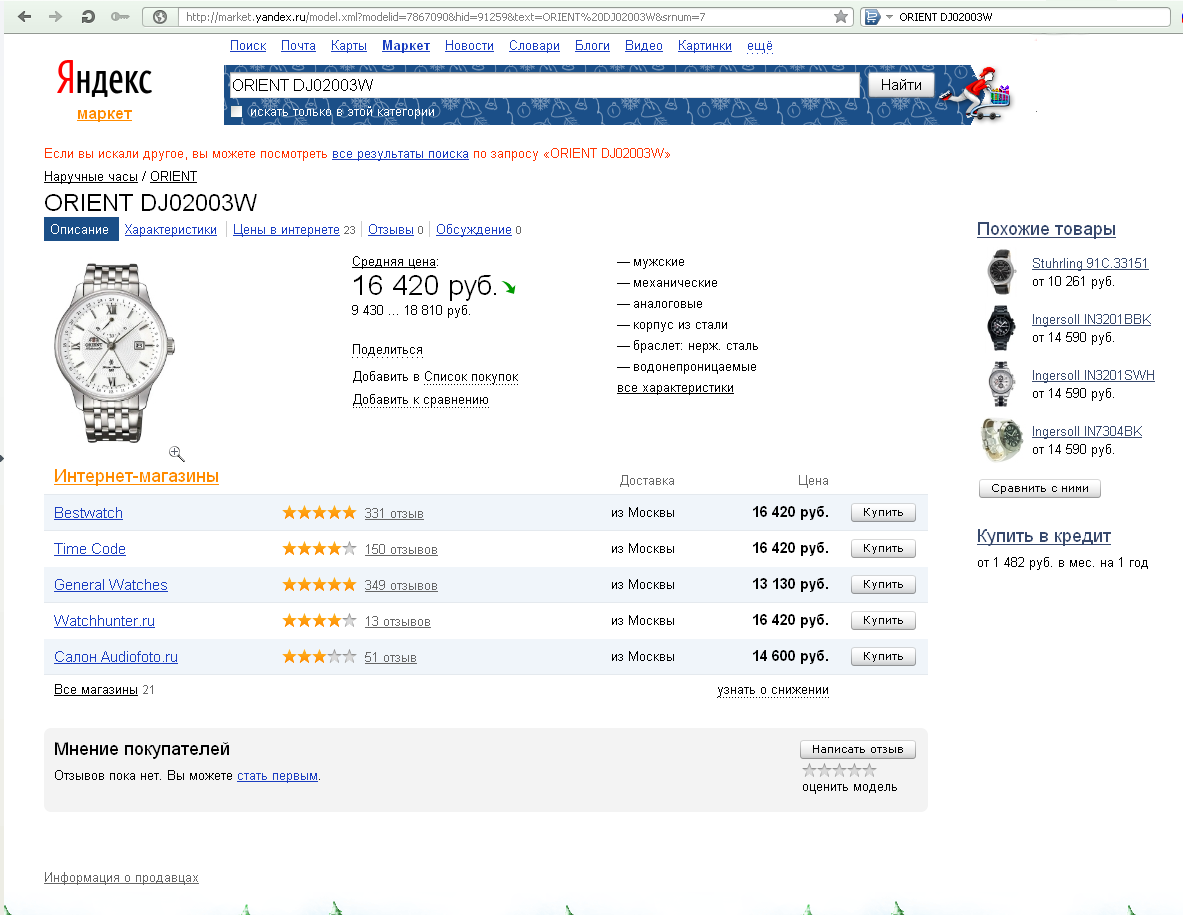Go to the Наручные часы category breadcrumb
Screen dimensions: 1183x915
point(91,177)
